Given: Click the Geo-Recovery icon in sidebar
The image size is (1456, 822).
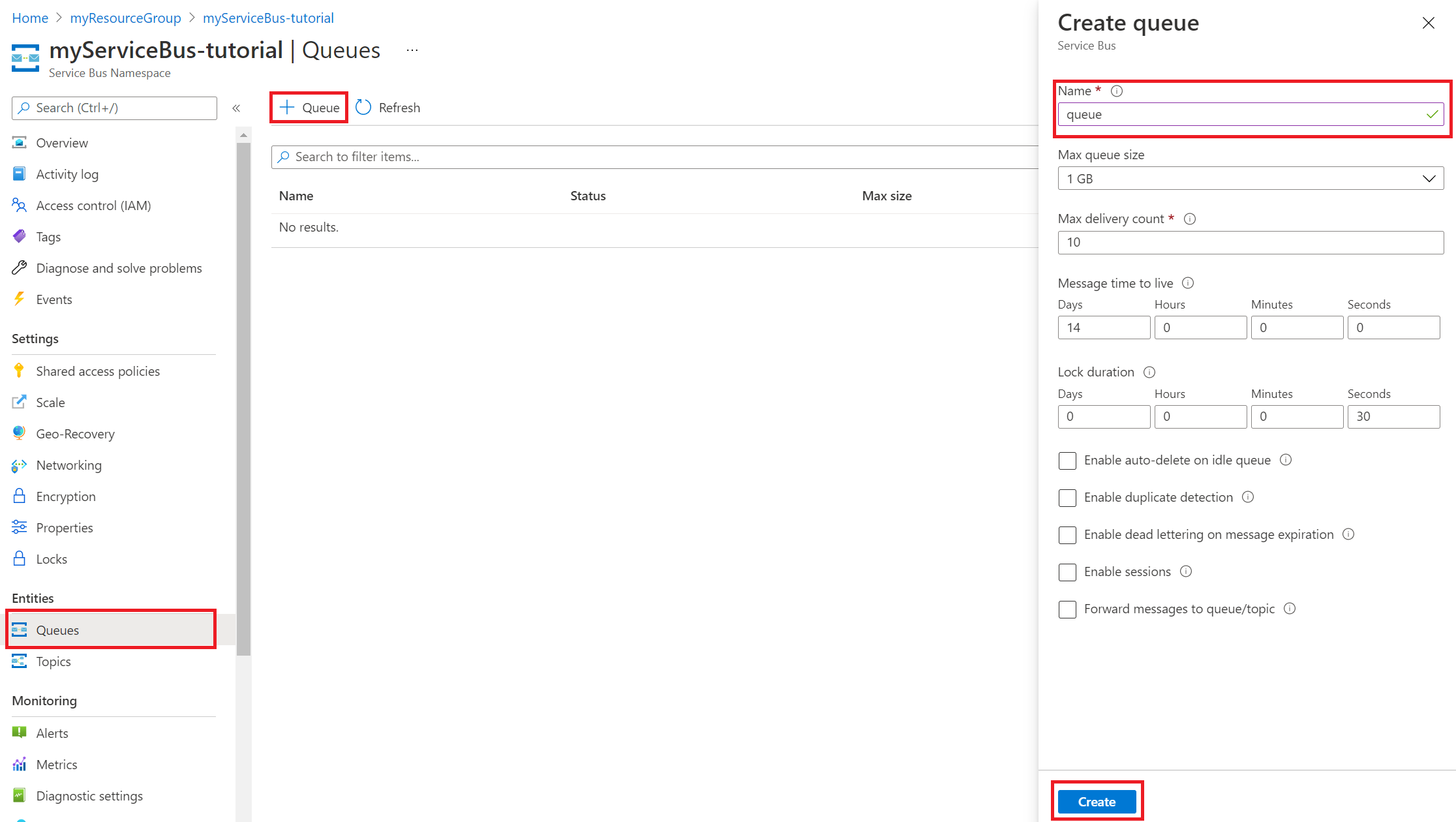Looking at the screenshot, I should 18,433.
